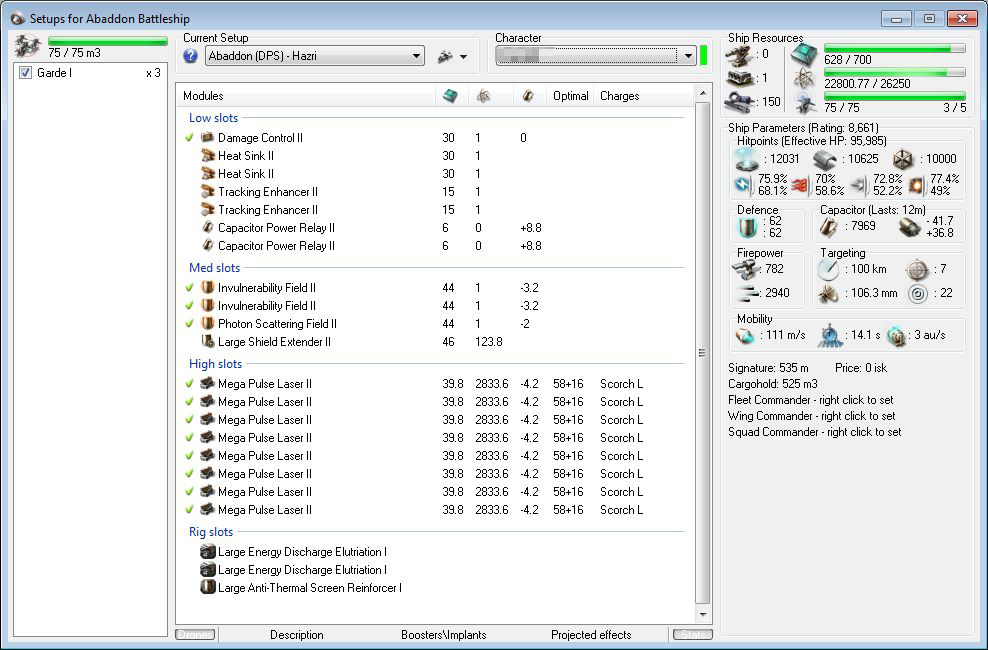988x650 pixels.
Task: Click the structure hitpoints icon showing 10000
Action: tap(904, 159)
